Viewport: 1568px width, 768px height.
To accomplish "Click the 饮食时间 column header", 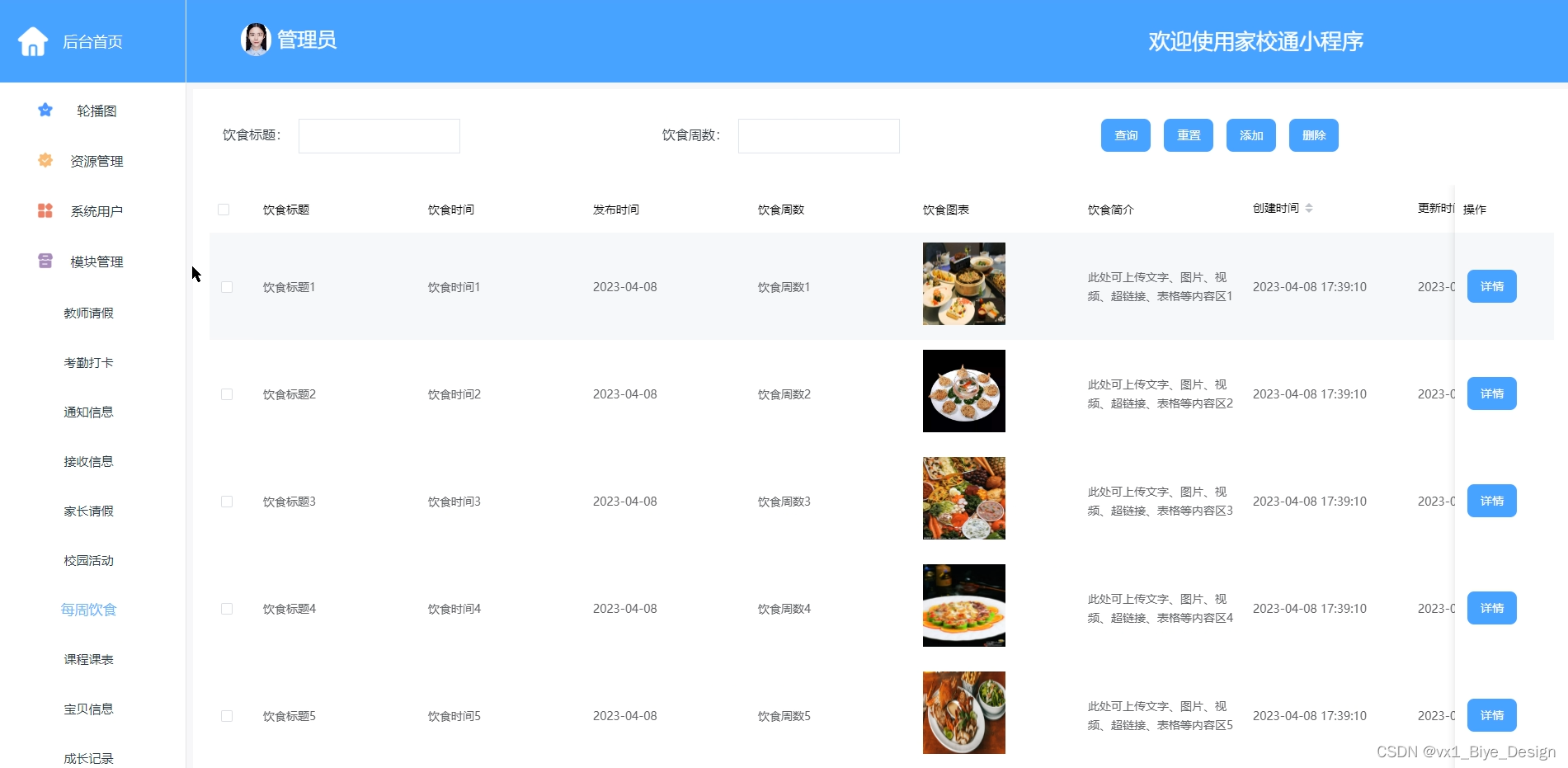I will click(451, 210).
